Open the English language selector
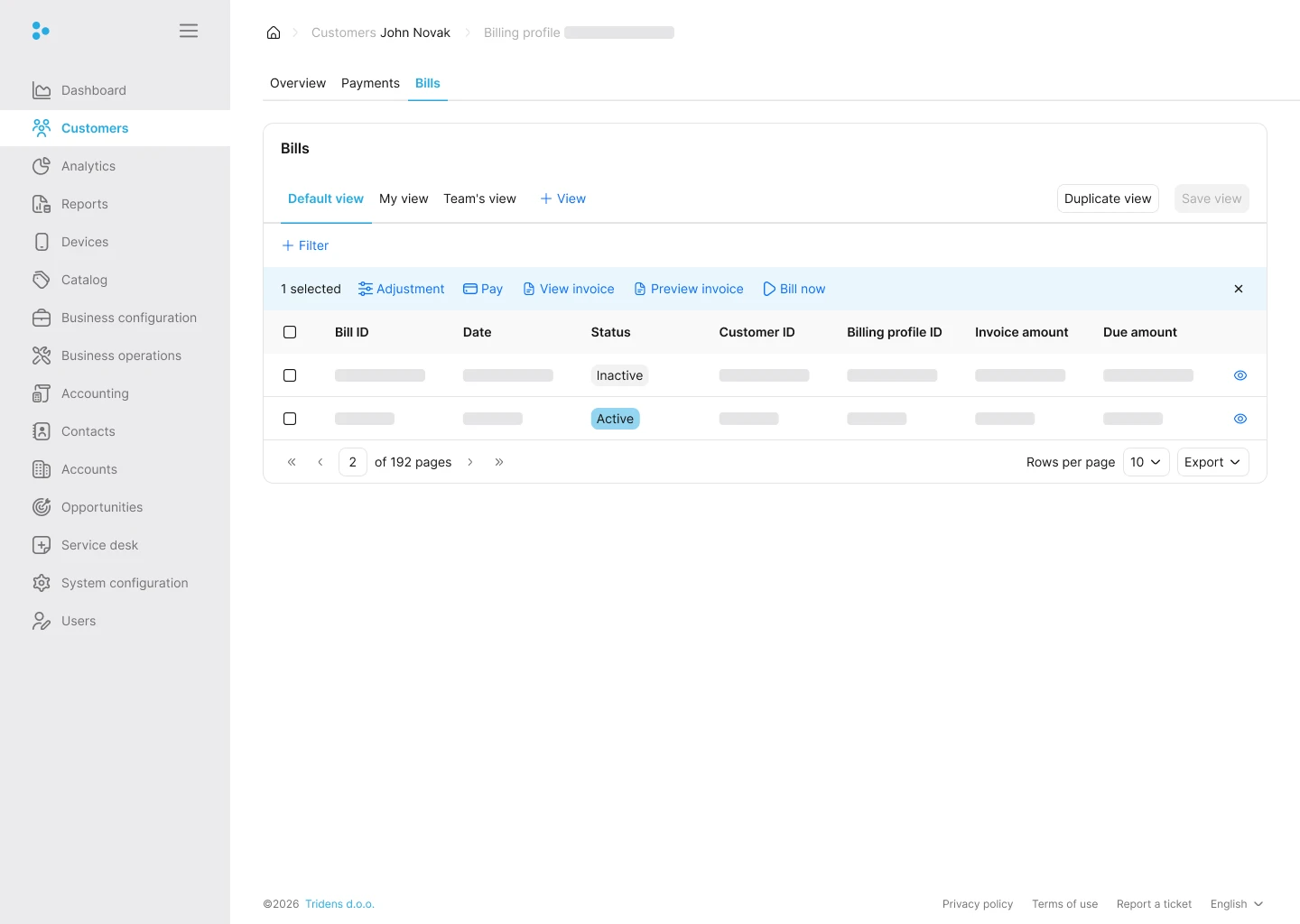 (1236, 903)
